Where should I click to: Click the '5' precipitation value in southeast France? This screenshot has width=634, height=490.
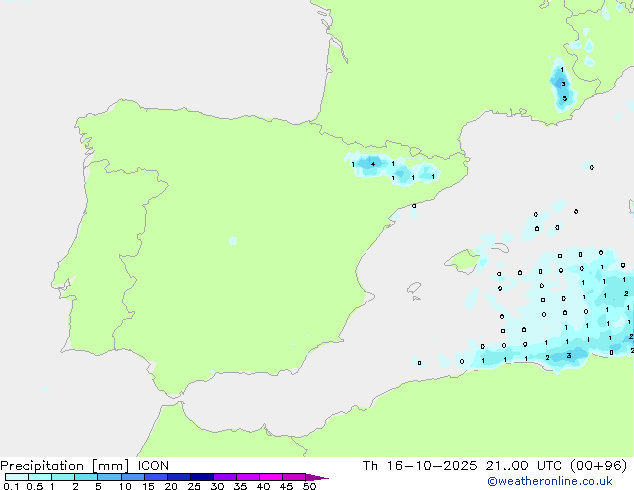click(x=564, y=98)
